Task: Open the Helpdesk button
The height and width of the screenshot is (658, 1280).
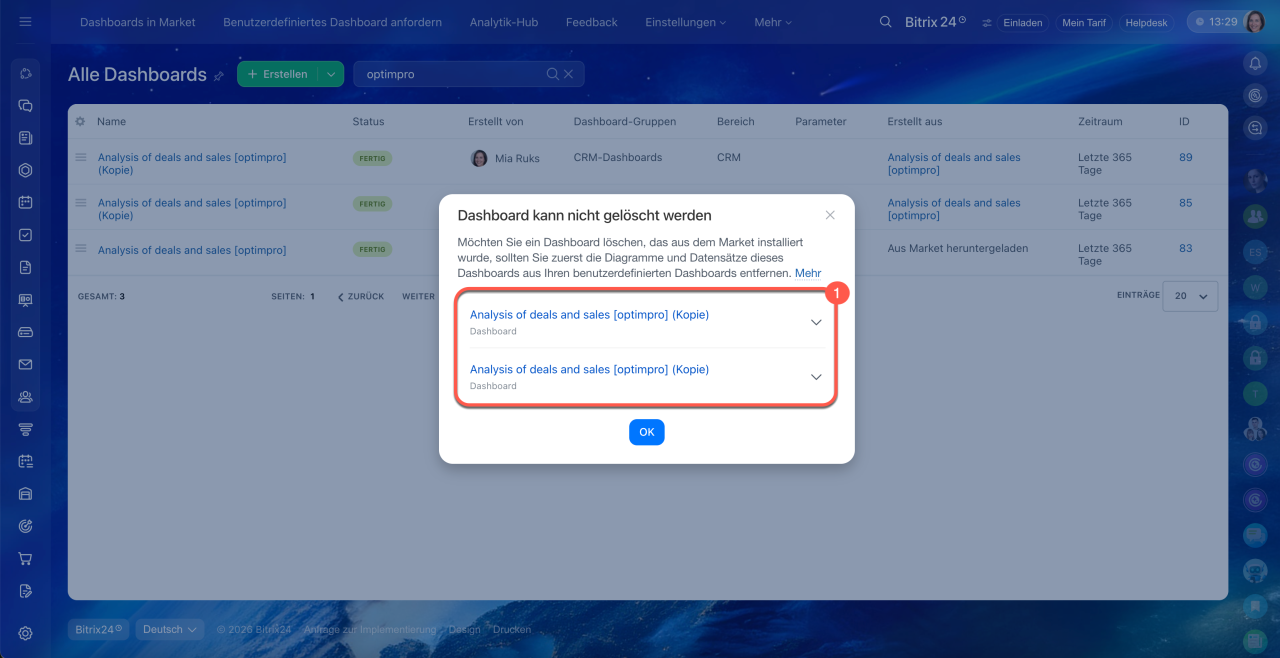Action: click(x=1146, y=22)
